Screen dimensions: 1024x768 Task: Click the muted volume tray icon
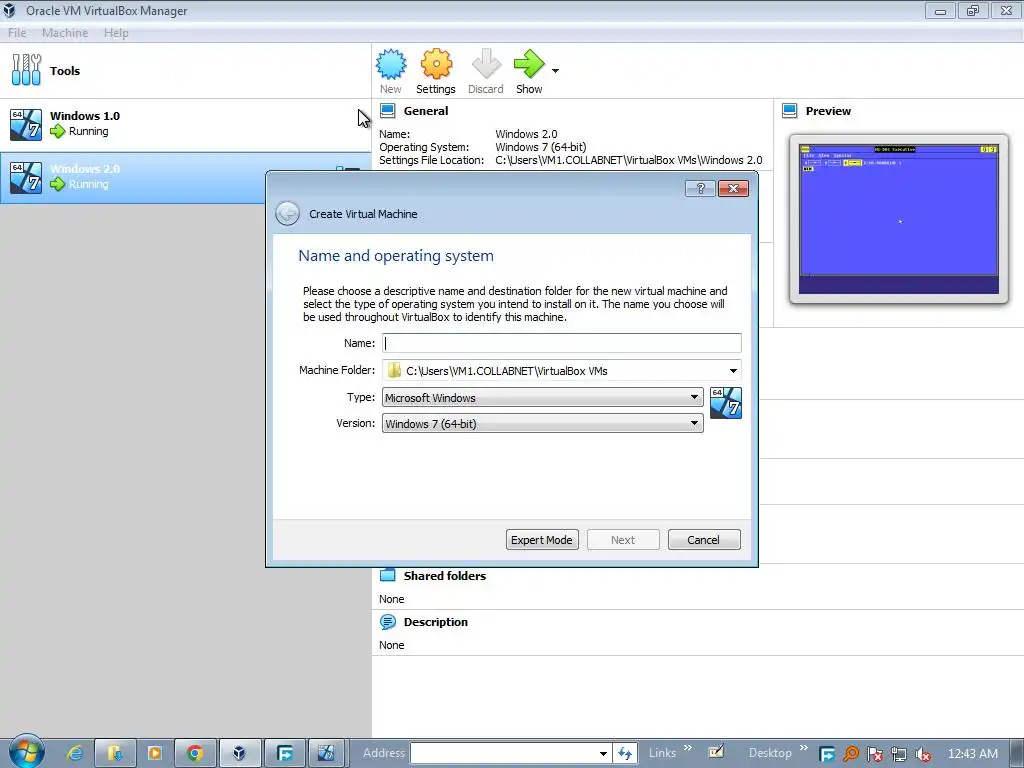click(923, 754)
